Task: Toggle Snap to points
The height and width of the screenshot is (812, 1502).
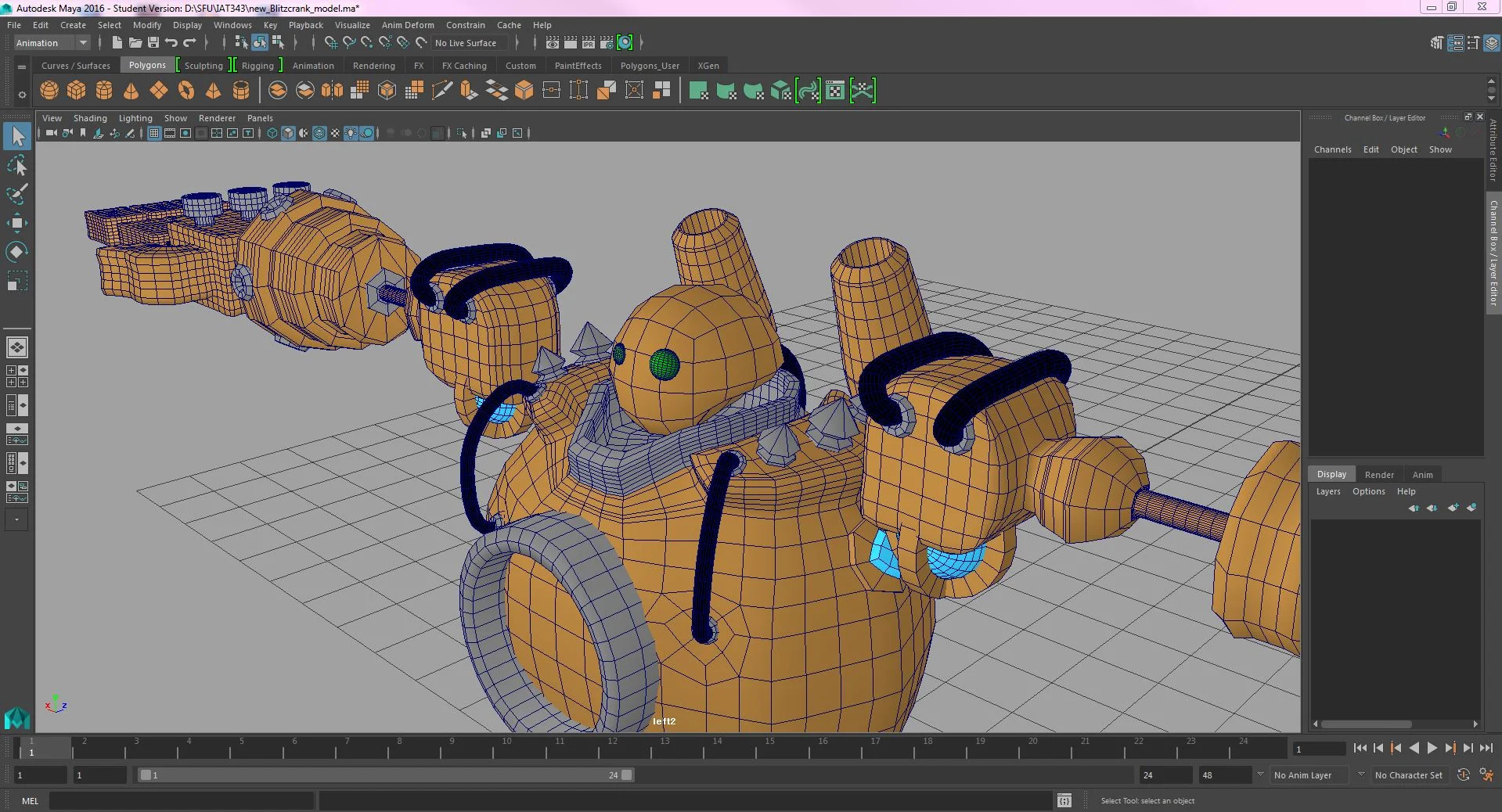Action: click(367, 42)
